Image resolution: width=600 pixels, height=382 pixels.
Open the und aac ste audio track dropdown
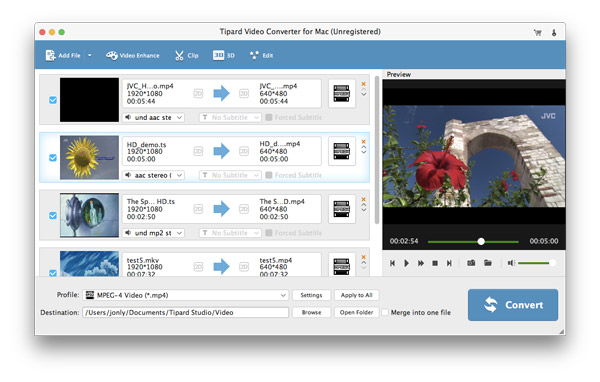click(154, 118)
